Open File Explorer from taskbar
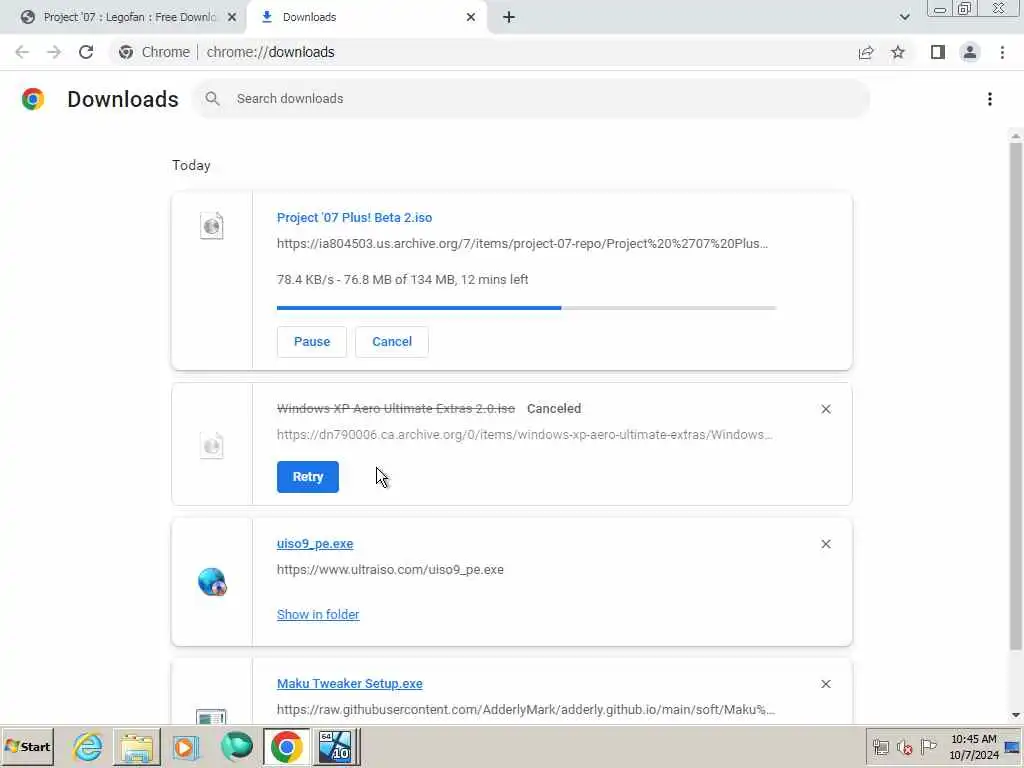The image size is (1024, 768). coord(136,746)
